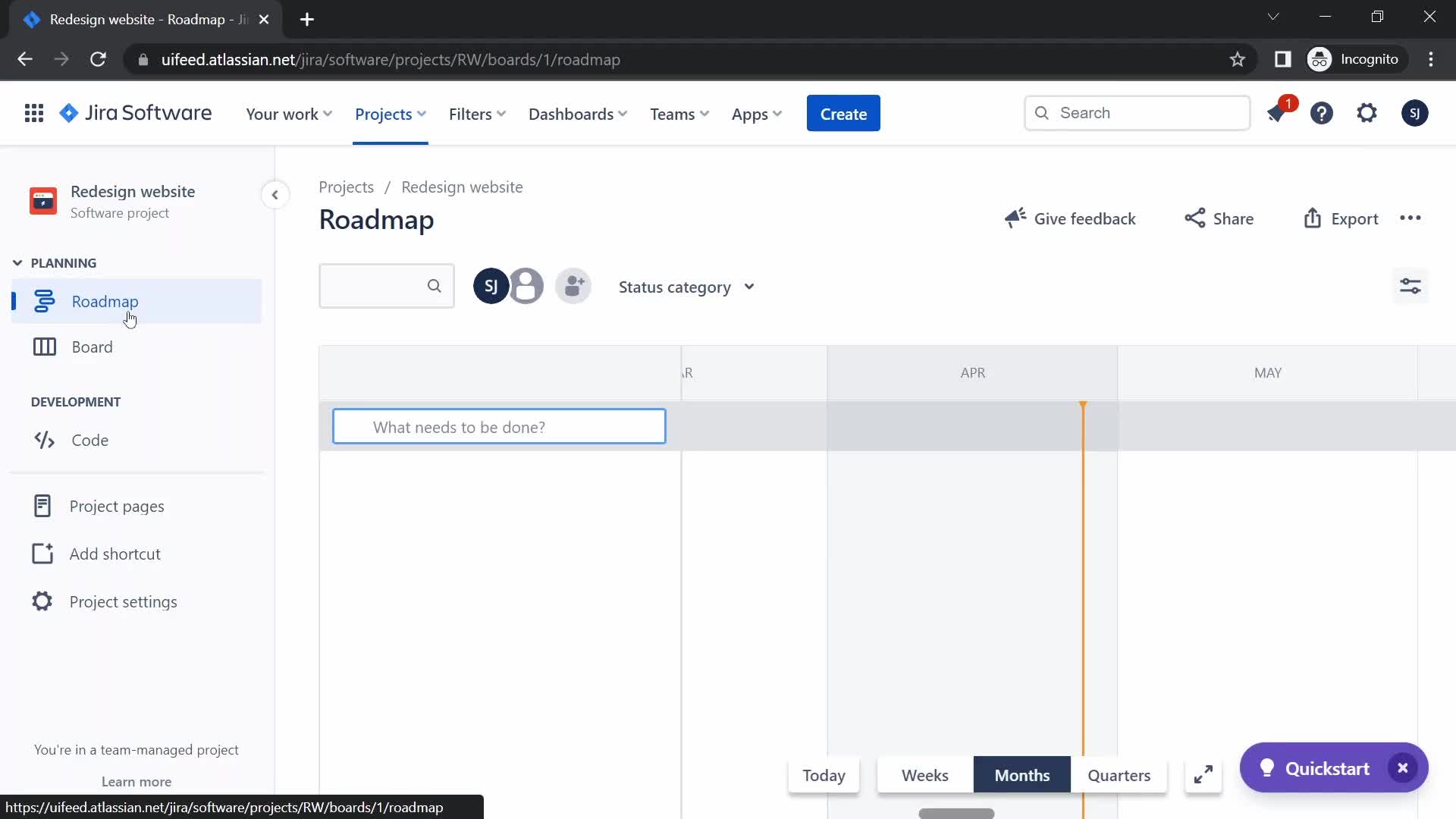Viewport: 1456px width, 819px height.
Task: Click the Project pages icon
Action: (x=43, y=505)
